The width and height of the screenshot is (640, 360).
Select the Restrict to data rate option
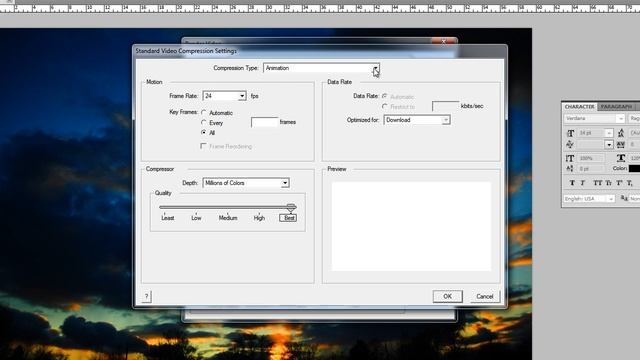click(384, 107)
